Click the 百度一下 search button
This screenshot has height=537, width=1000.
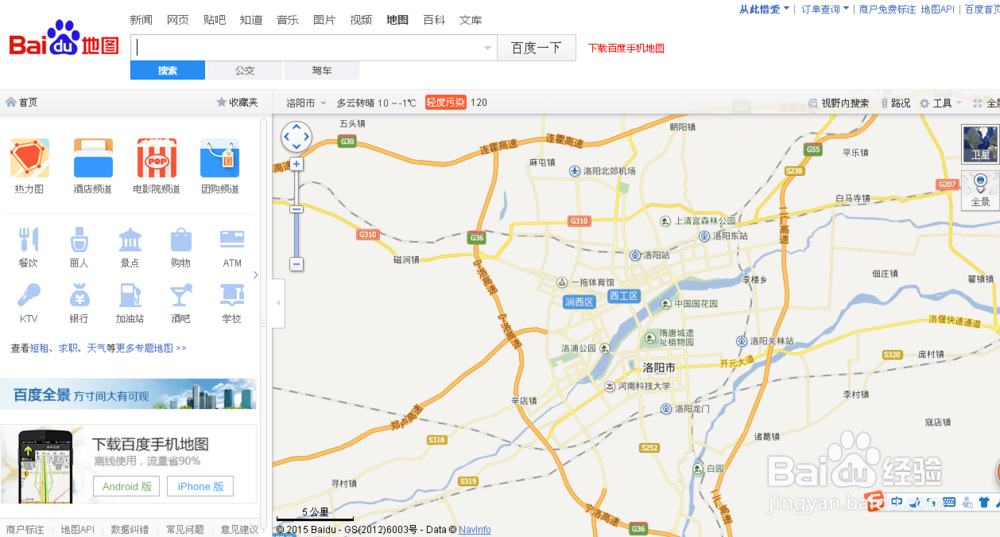pyautogui.click(x=536, y=48)
